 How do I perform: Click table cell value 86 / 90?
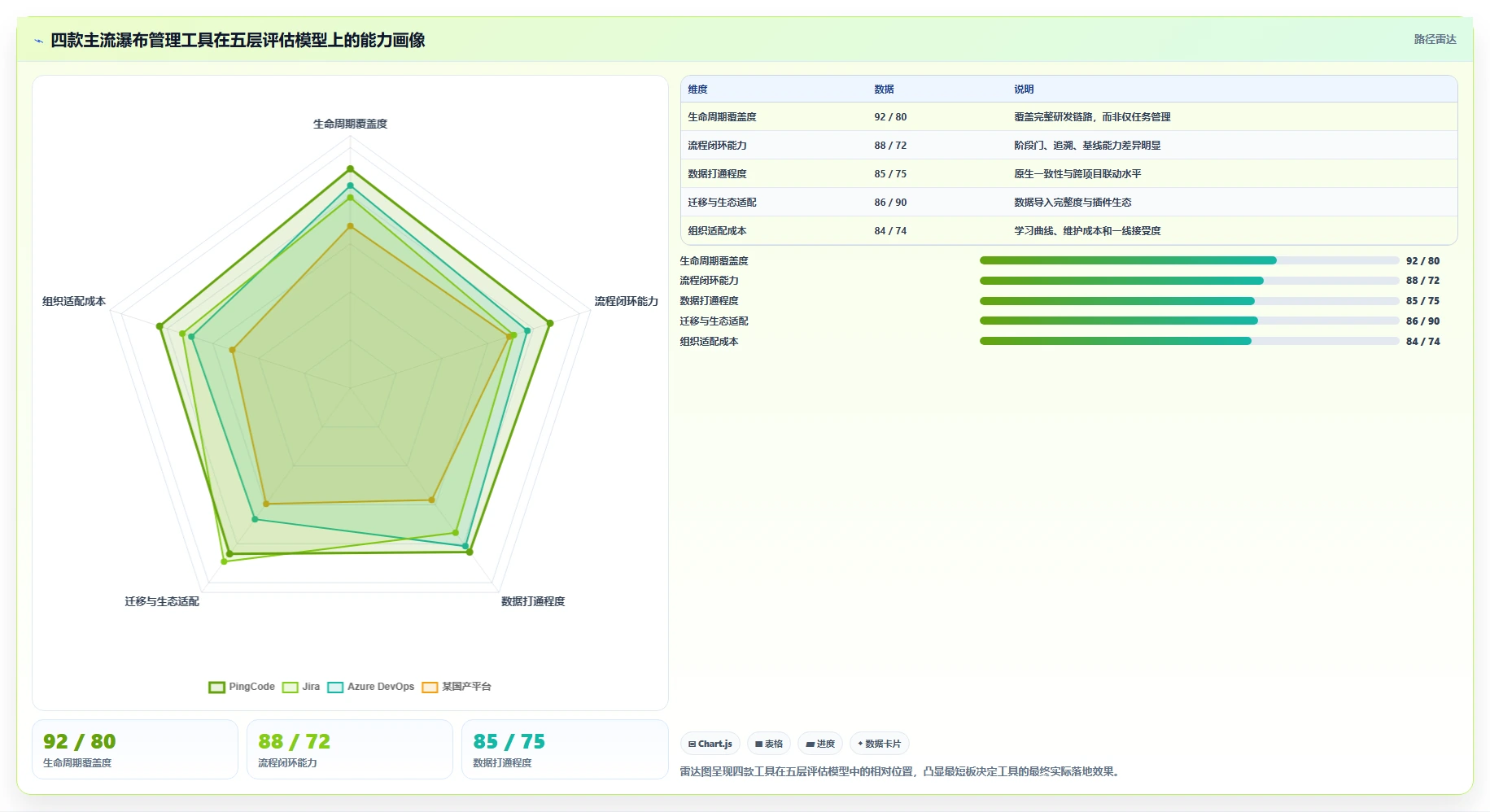pyautogui.click(x=890, y=203)
